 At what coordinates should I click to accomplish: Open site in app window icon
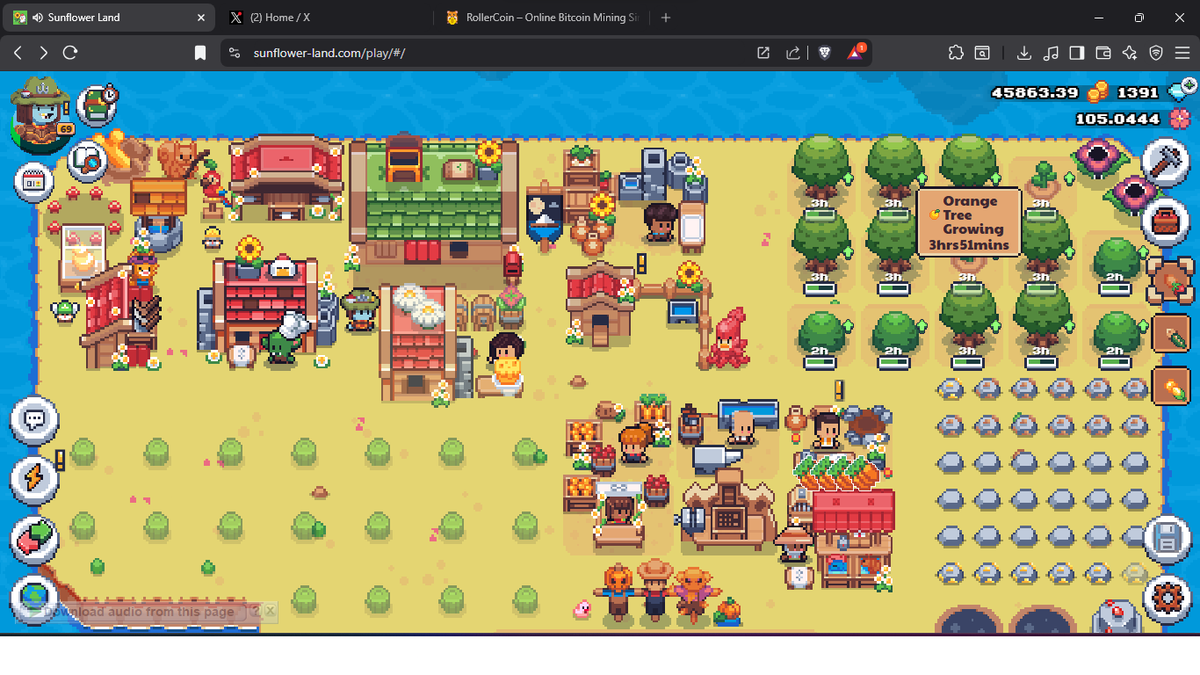pos(764,52)
